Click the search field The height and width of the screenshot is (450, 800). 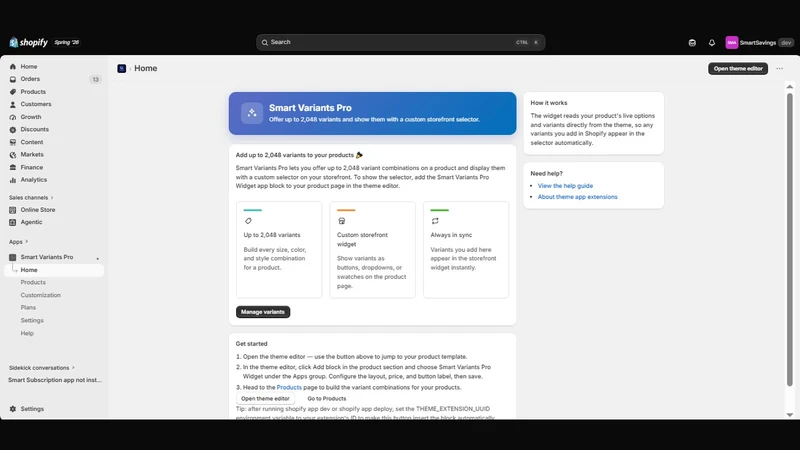pyautogui.click(x=401, y=42)
